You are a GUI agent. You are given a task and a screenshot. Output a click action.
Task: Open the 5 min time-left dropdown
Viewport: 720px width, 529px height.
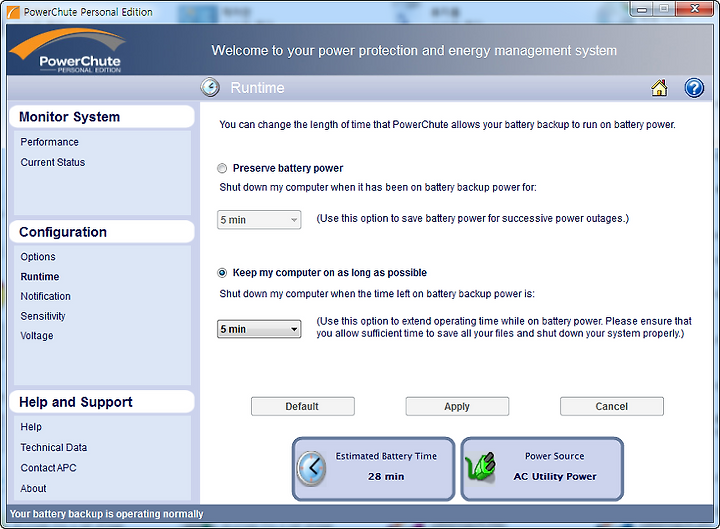pyautogui.click(x=259, y=329)
